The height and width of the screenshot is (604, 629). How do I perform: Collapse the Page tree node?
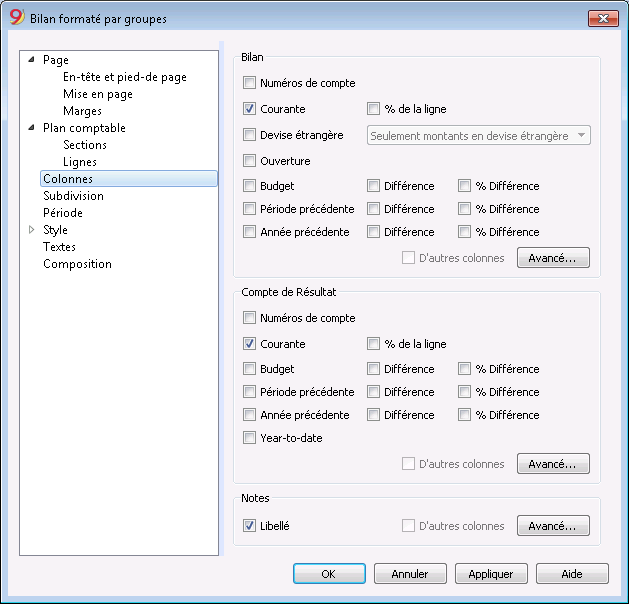(31, 60)
